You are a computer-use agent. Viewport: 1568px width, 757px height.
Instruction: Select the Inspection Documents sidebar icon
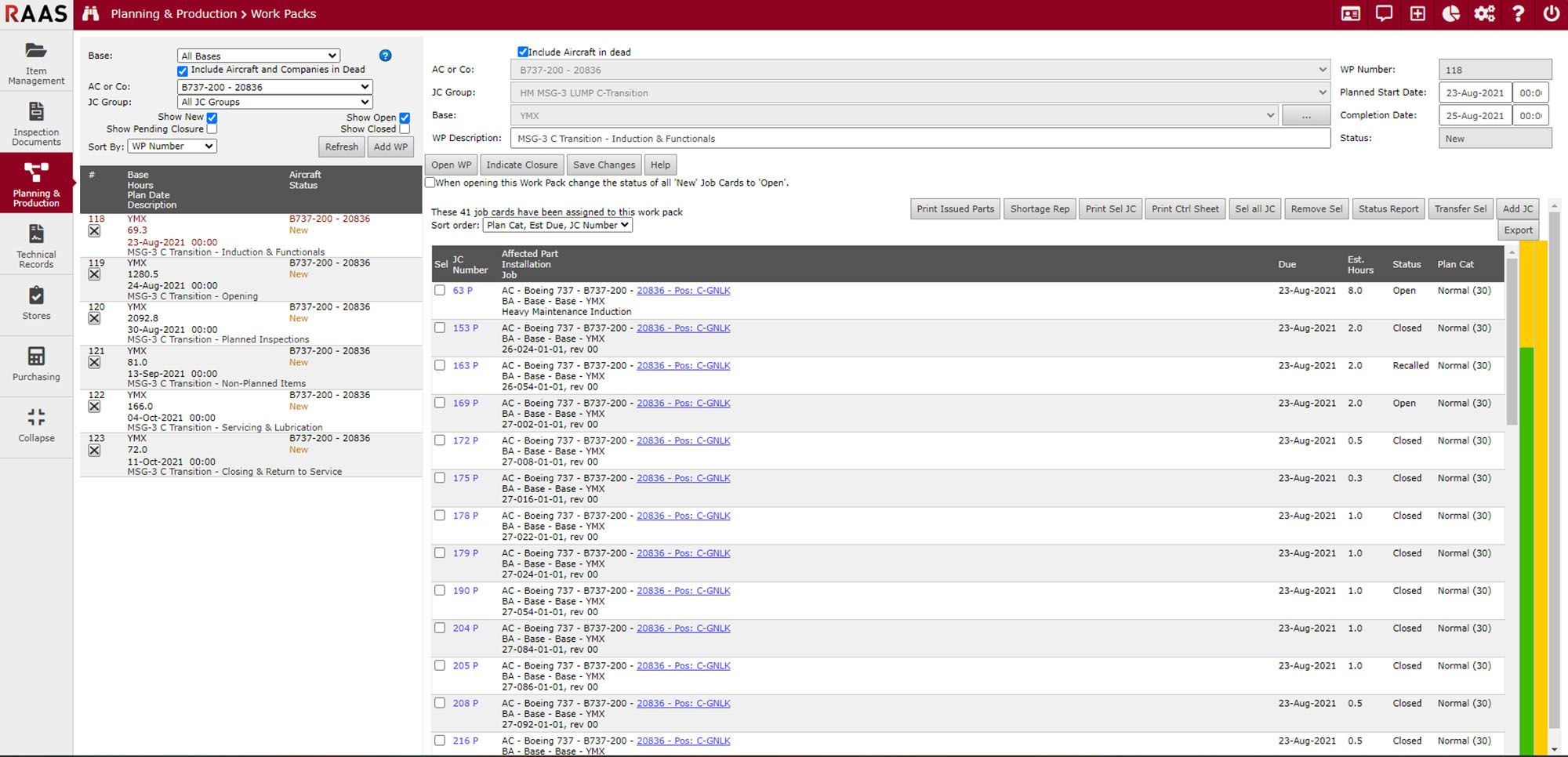coord(36,122)
